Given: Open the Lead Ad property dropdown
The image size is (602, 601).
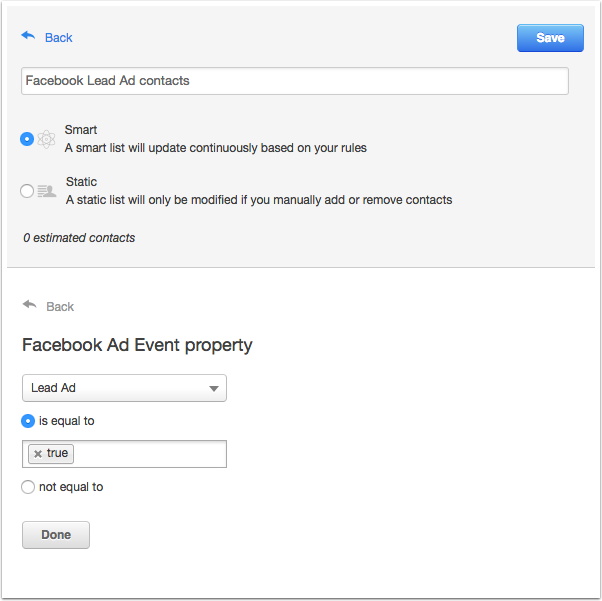Looking at the screenshot, I should tap(124, 388).
